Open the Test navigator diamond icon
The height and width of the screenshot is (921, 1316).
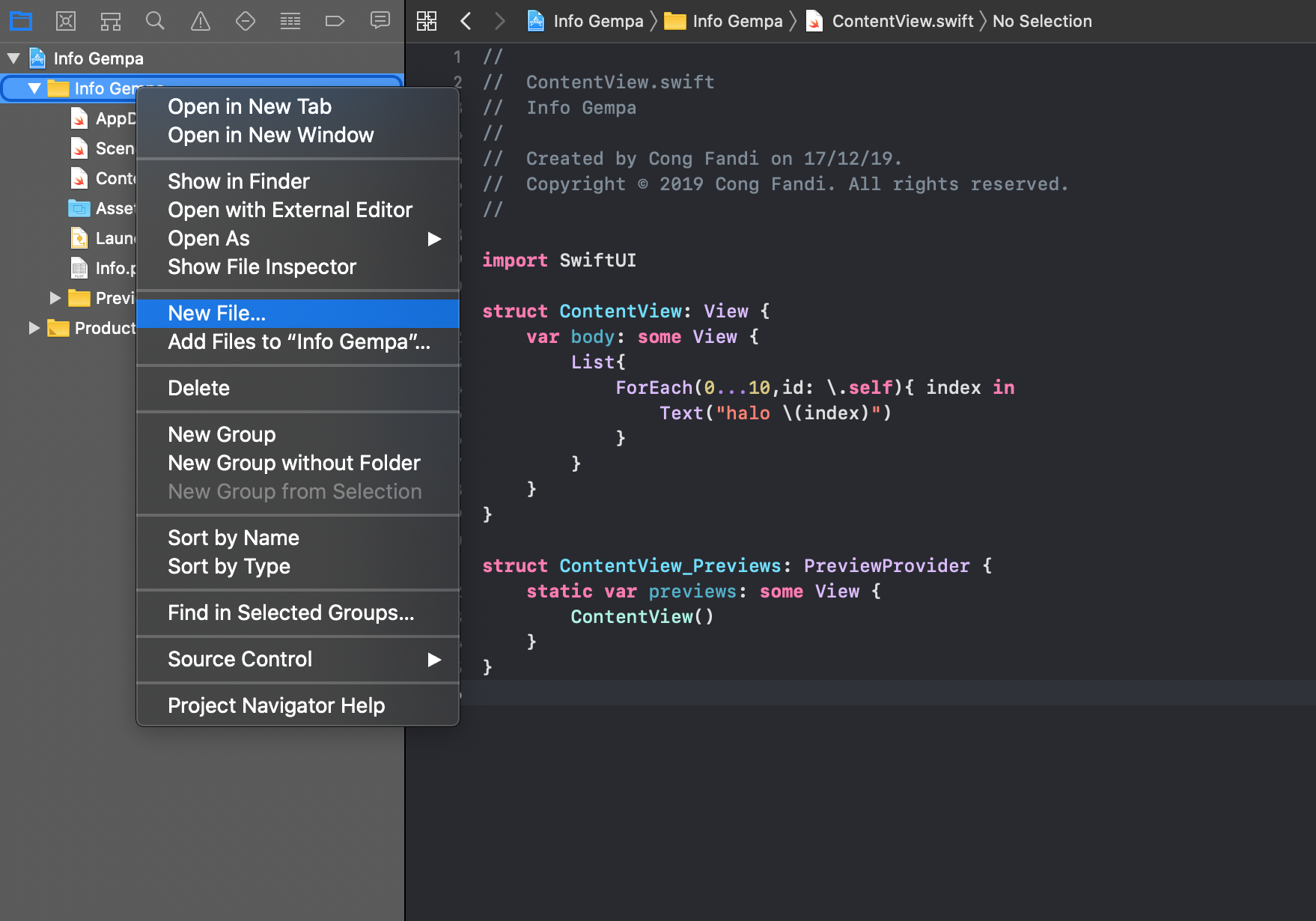246,21
